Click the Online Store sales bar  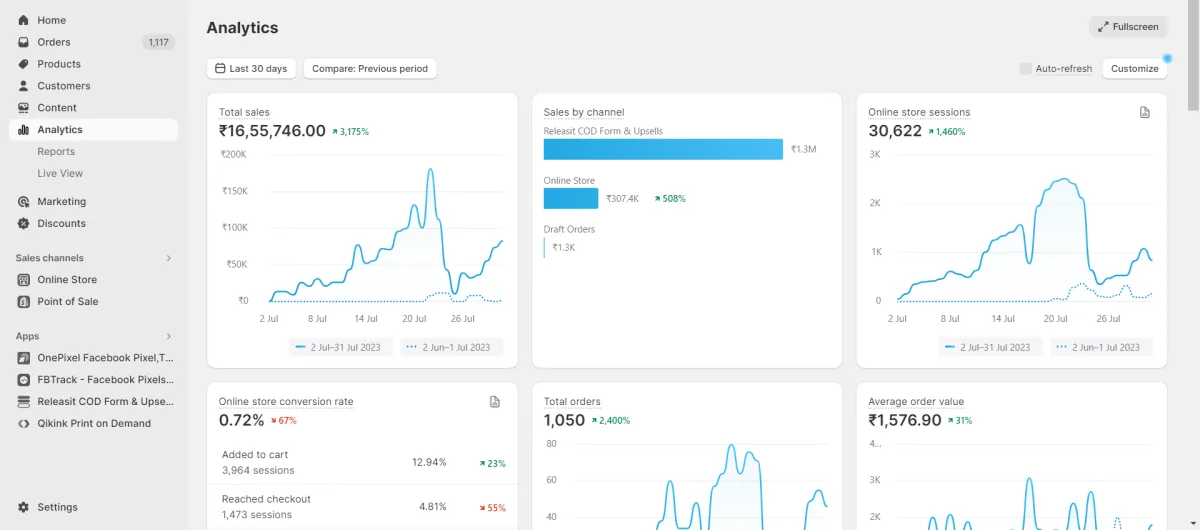click(x=571, y=198)
